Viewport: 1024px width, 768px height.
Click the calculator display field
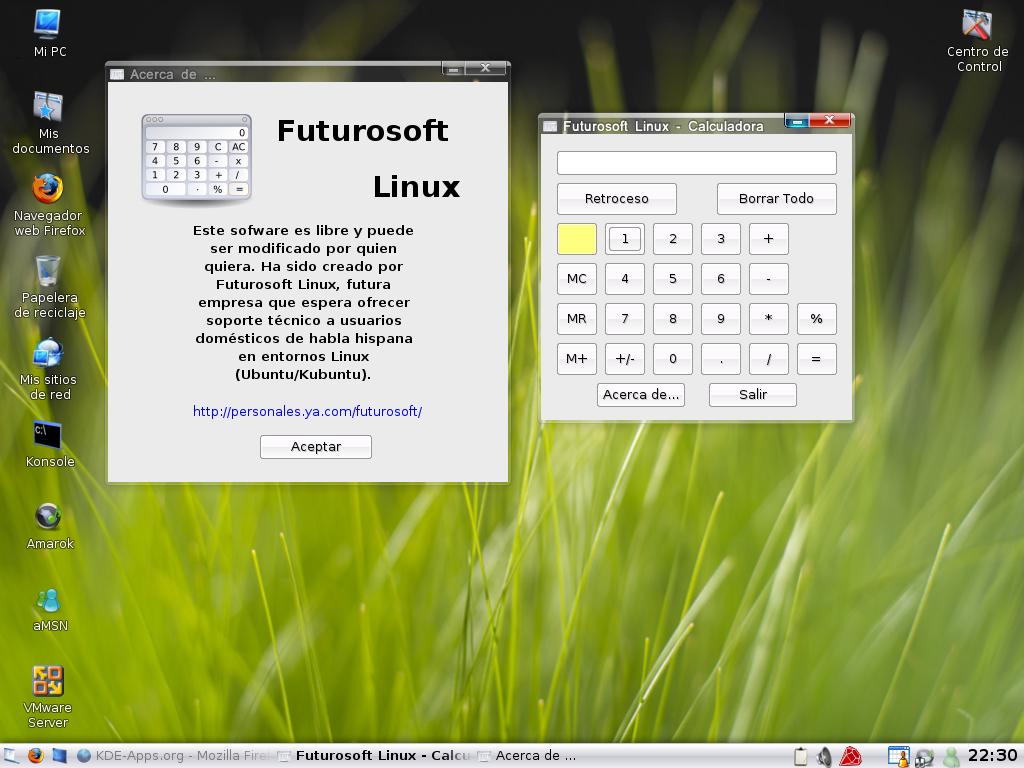pos(697,163)
